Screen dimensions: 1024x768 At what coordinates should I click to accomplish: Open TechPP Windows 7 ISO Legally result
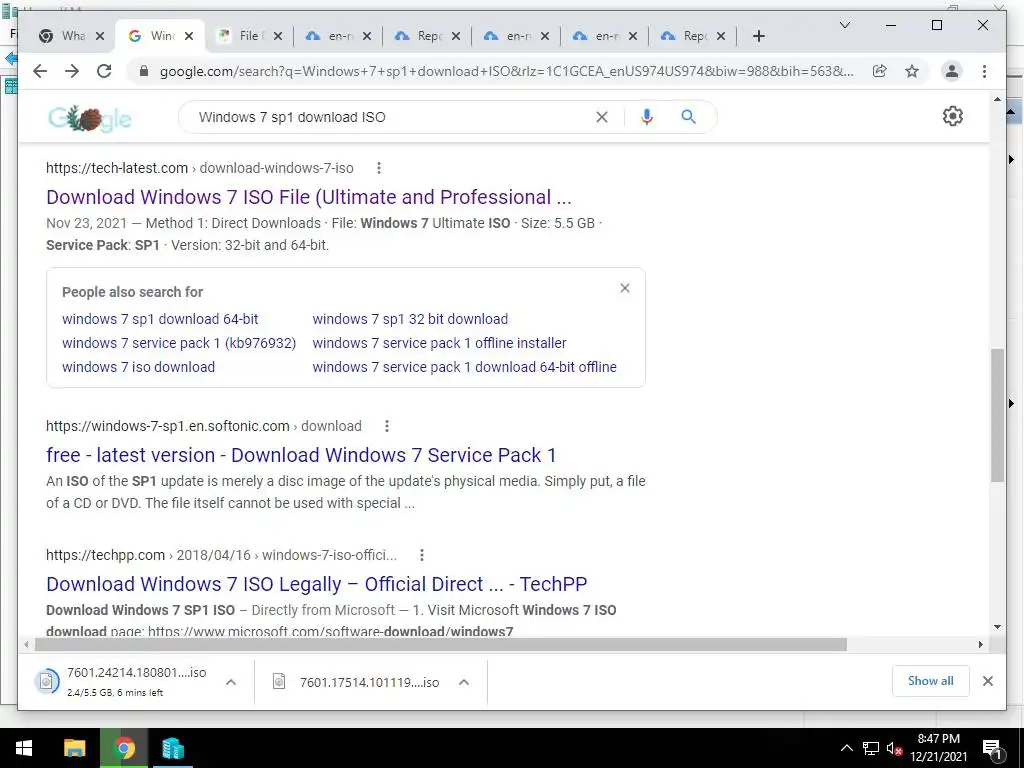[x=317, y=584]
